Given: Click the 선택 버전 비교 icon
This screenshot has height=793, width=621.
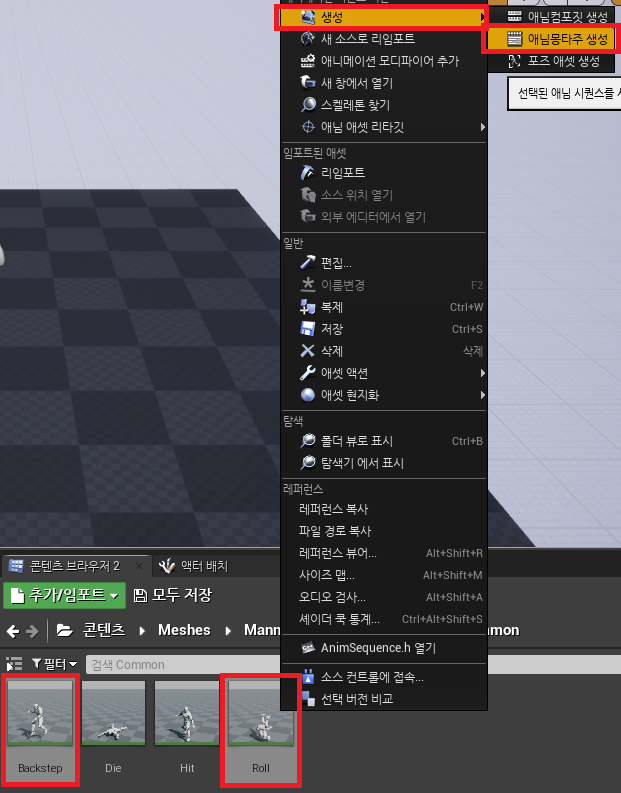Looking at the screenshot, I should pyautogui.click(x=308, y=698).
